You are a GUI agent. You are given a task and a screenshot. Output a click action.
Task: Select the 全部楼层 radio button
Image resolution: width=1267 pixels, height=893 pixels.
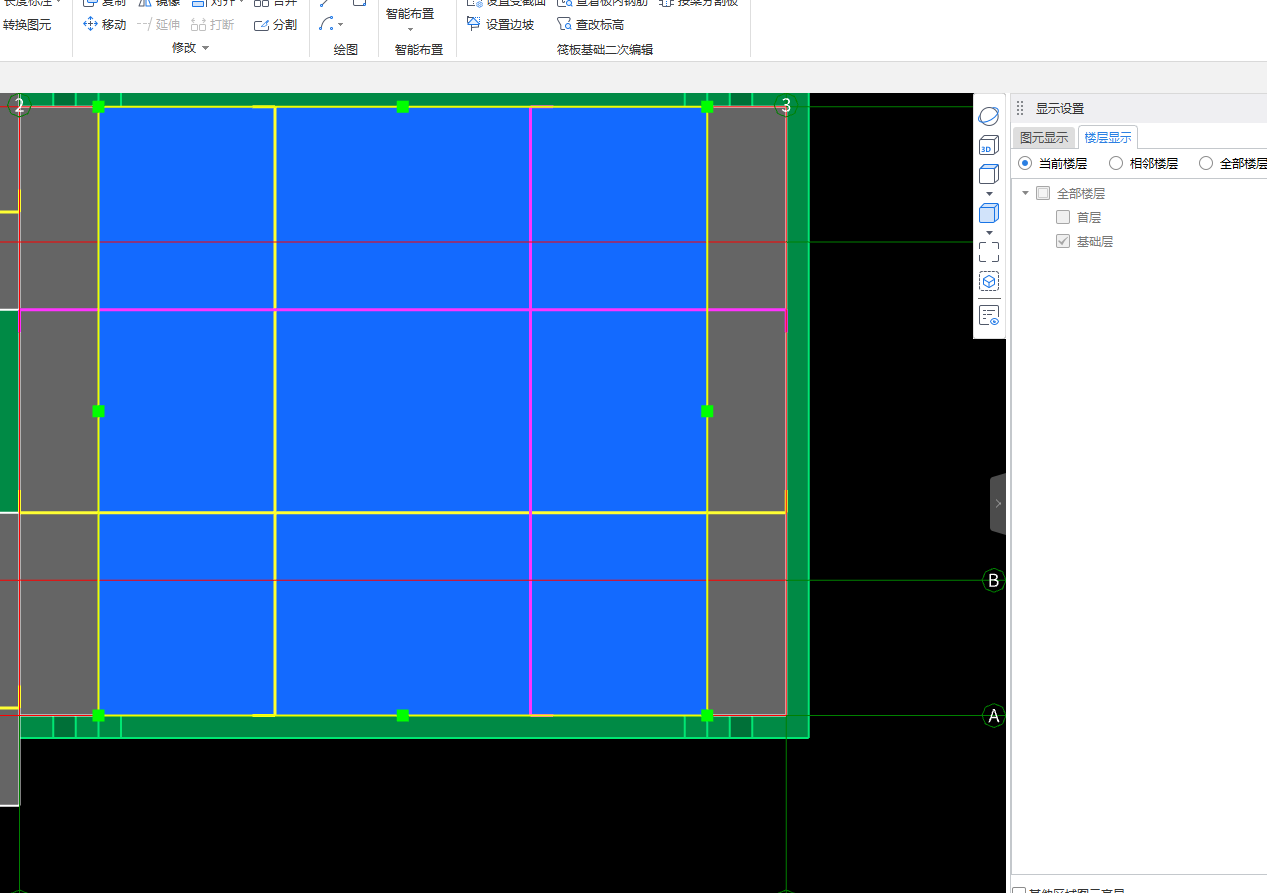click(x=1206, y=163)
